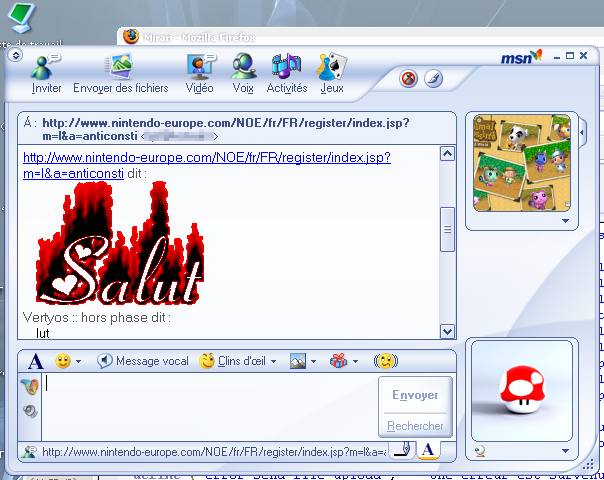This screenshot has width=604, height=480.
Task: Switch to the text typing mode tab
Action: pos(427,451)
